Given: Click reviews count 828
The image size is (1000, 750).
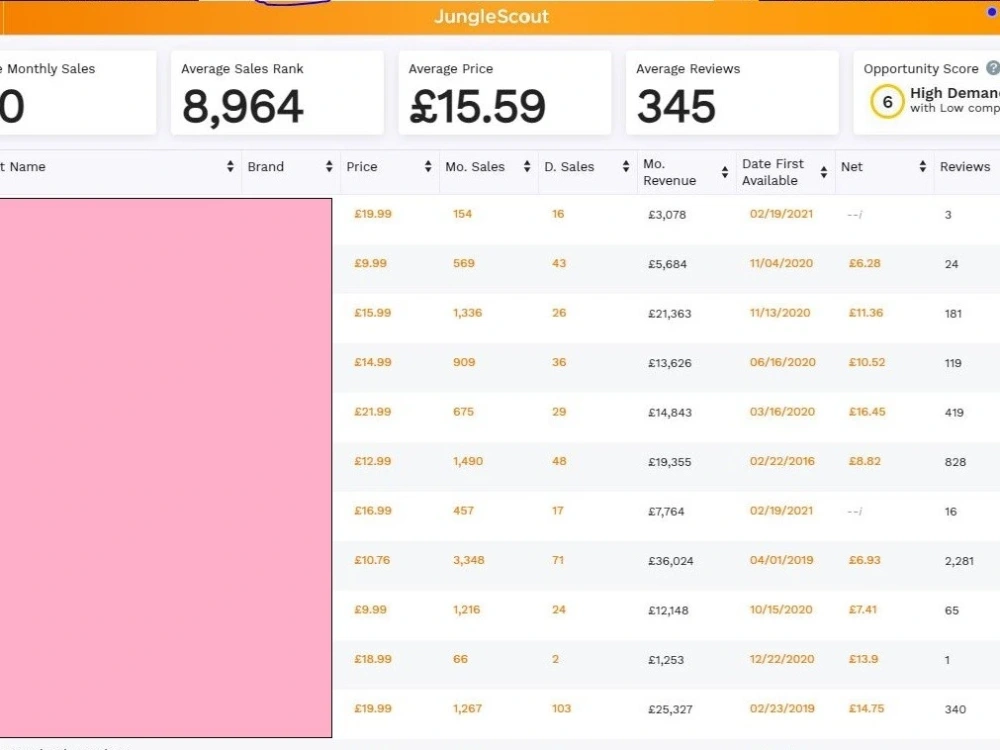Looking at the screenshot, I should pyautogui.click(x=955, y=462).
